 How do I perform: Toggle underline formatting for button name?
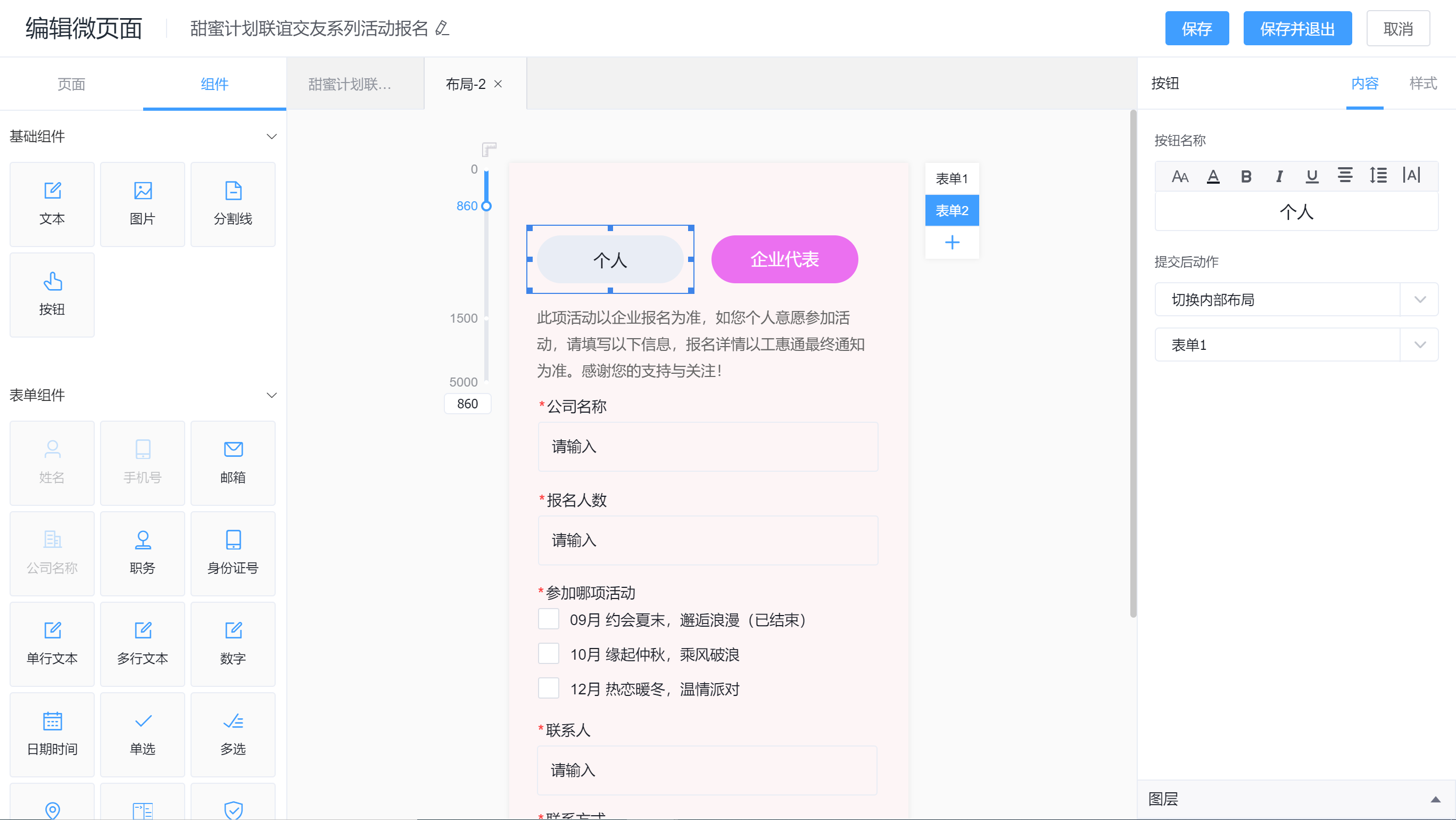click(1312, 176)
